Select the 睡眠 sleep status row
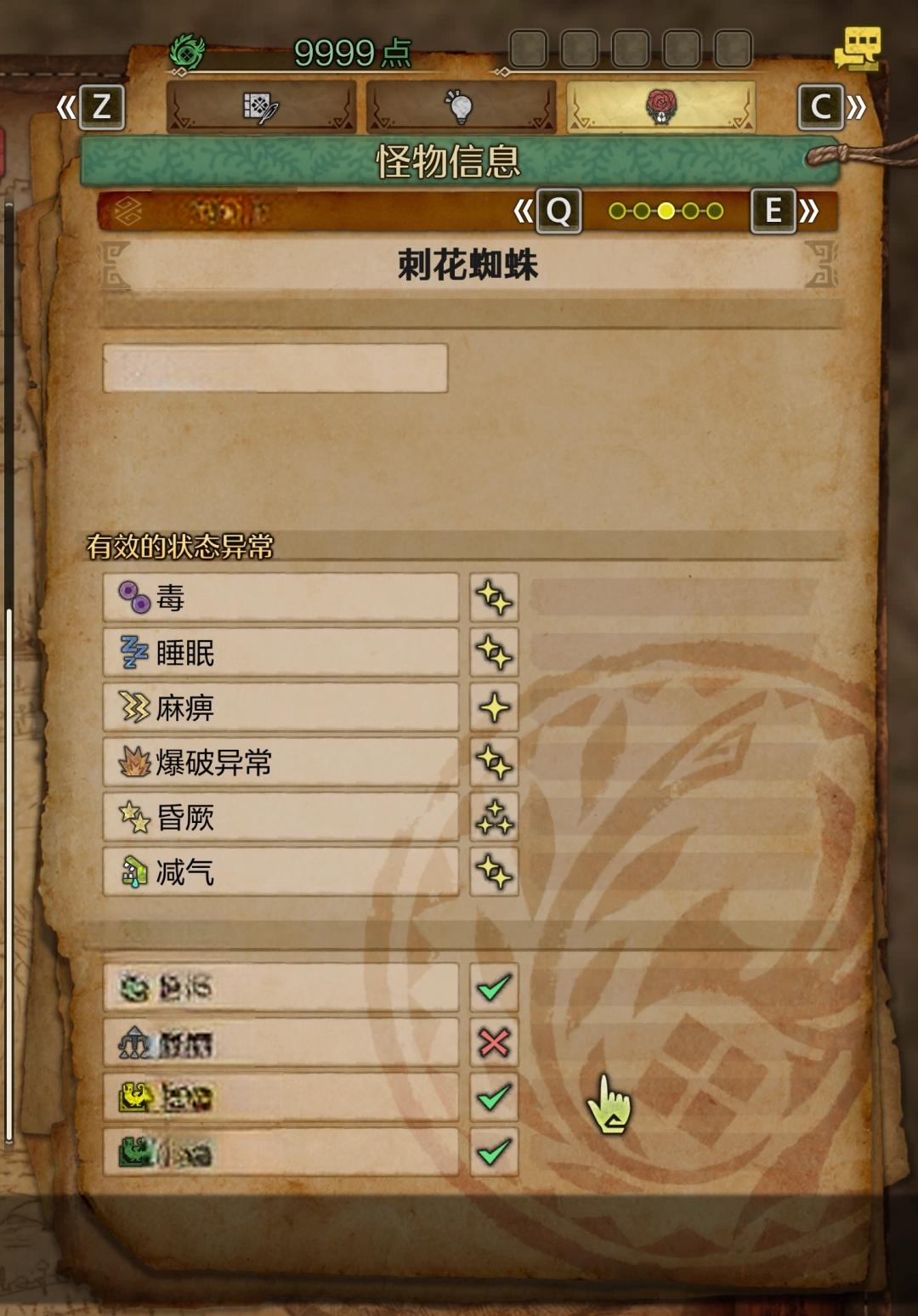 280,653
